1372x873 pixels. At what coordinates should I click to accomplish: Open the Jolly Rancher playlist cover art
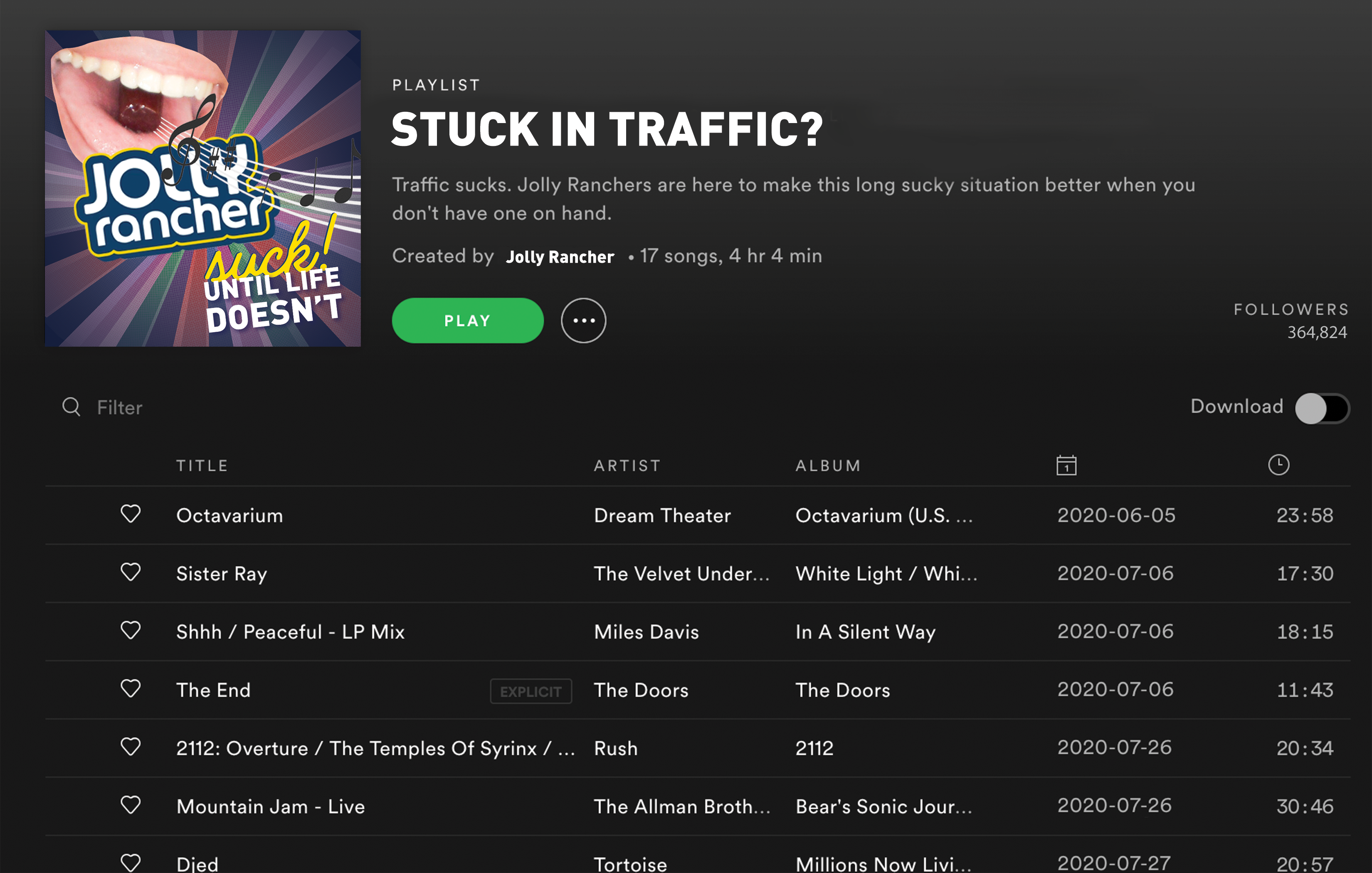pos(203,188)
